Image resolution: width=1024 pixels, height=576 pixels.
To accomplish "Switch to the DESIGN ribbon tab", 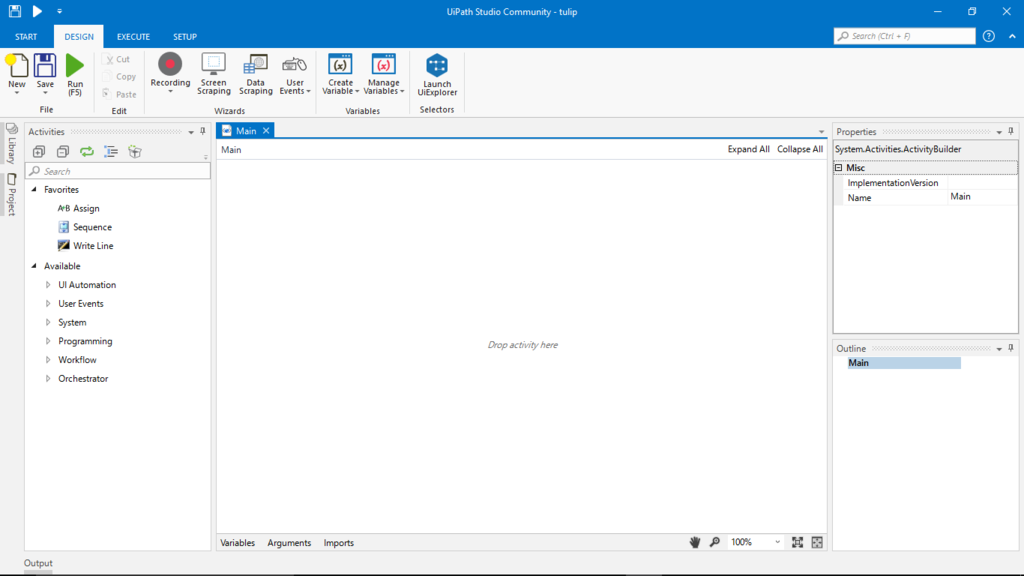I will (79, 37).
